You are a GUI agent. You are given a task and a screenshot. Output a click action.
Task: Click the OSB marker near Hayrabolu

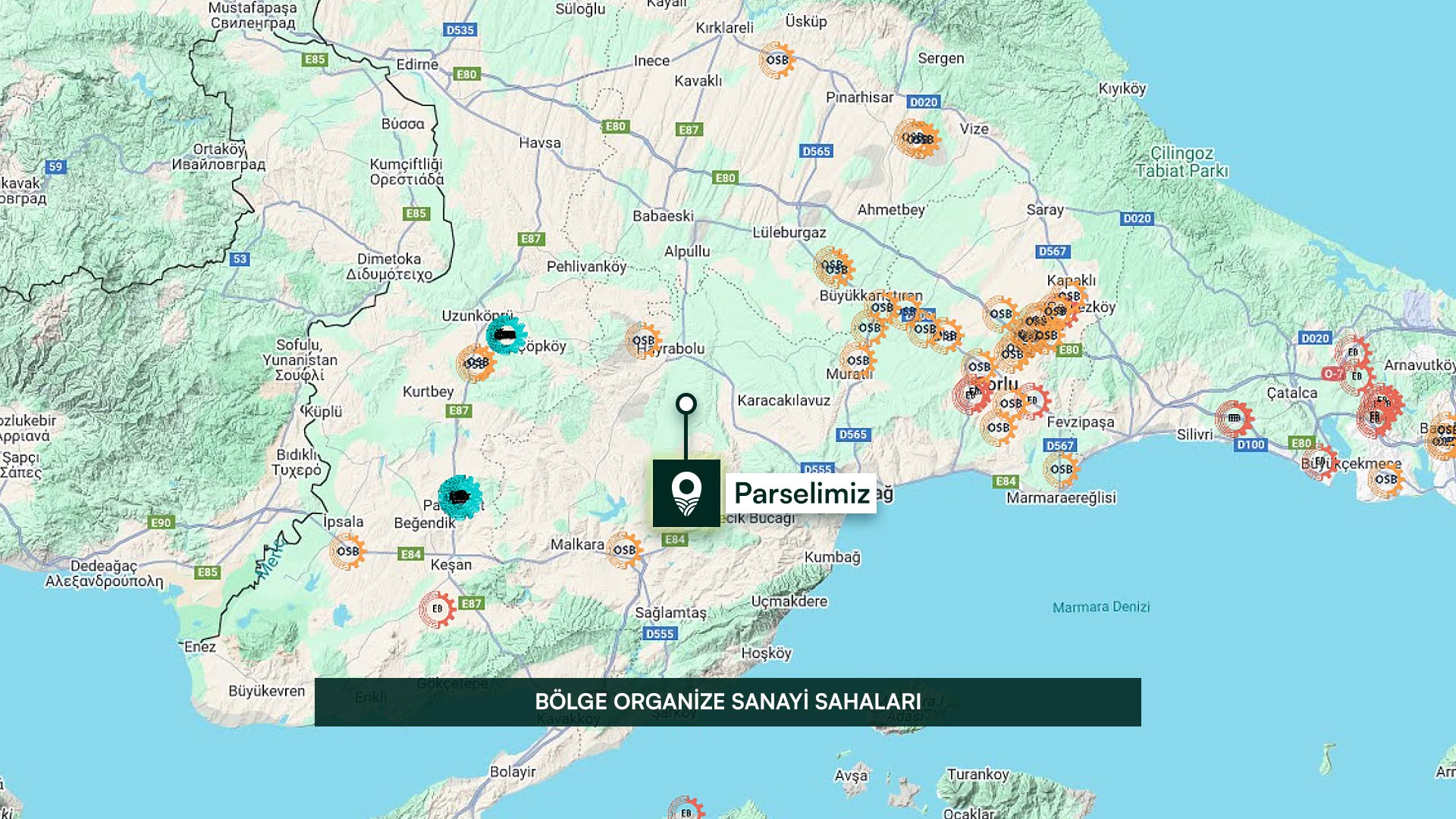click(x=643, y=340)
